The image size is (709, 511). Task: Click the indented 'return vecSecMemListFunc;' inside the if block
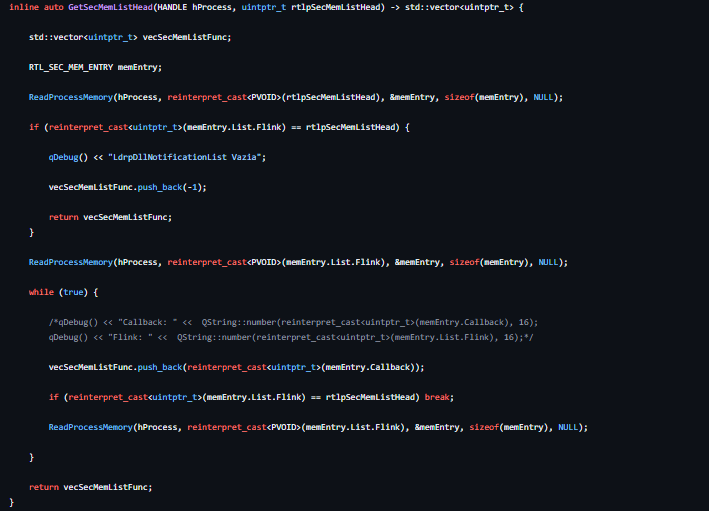(x=110, y=217)
